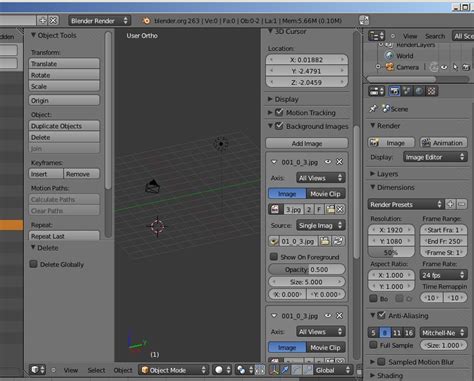This screenshot has width=474, height=381.
Task: Open the pivot point selector
Action: tap(244, 370)
